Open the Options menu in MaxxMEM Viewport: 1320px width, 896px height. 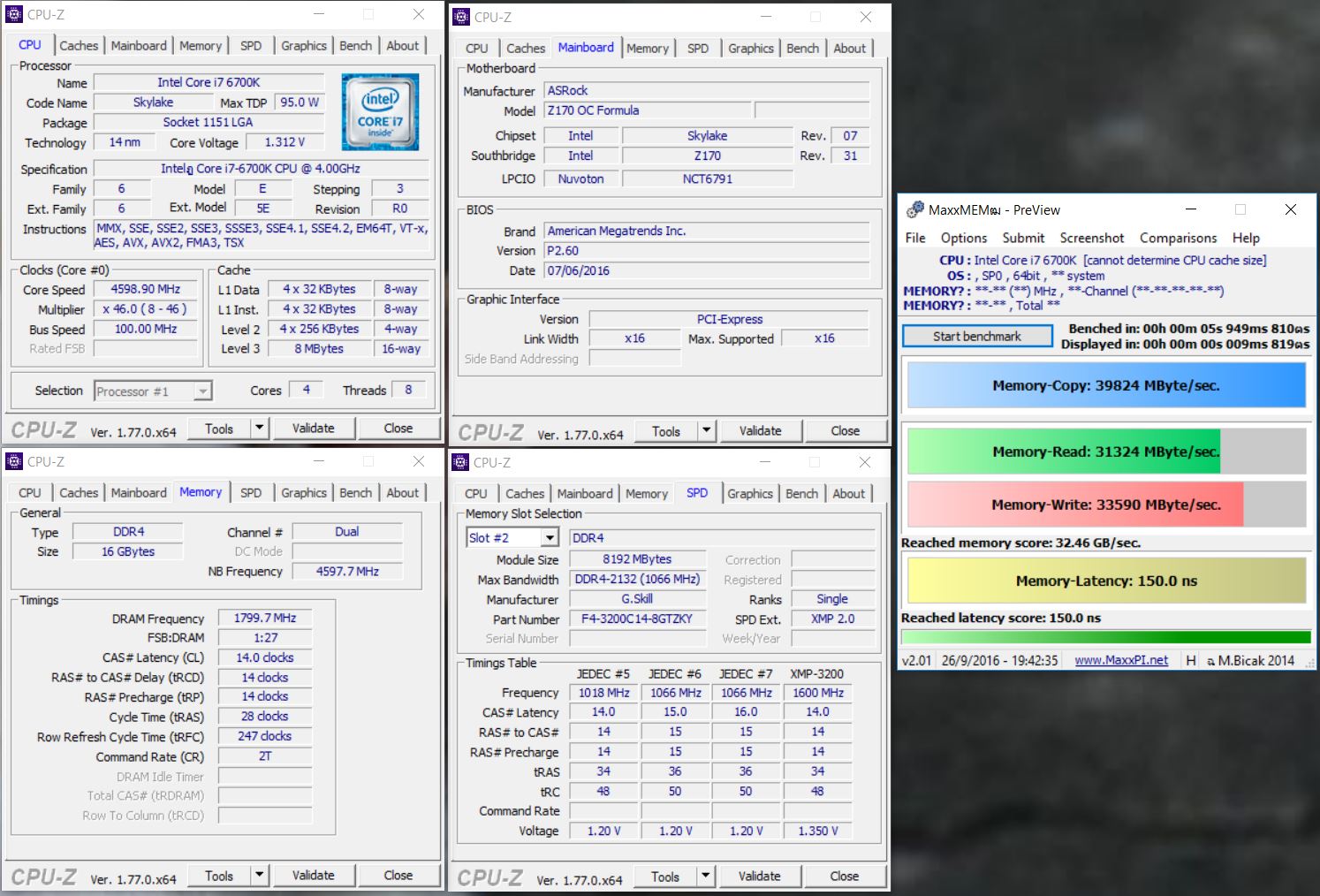[x=964, y=238]
